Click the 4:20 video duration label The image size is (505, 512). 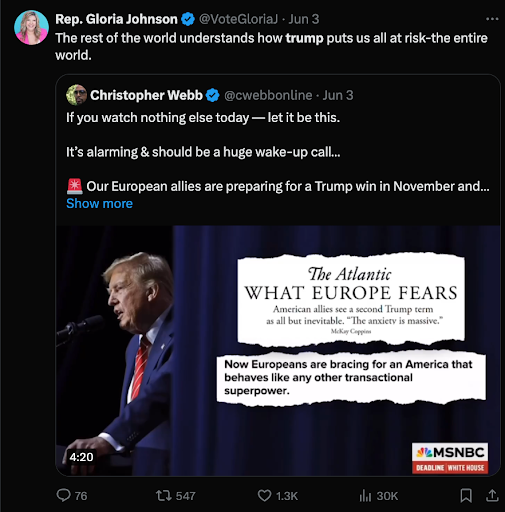81,457
